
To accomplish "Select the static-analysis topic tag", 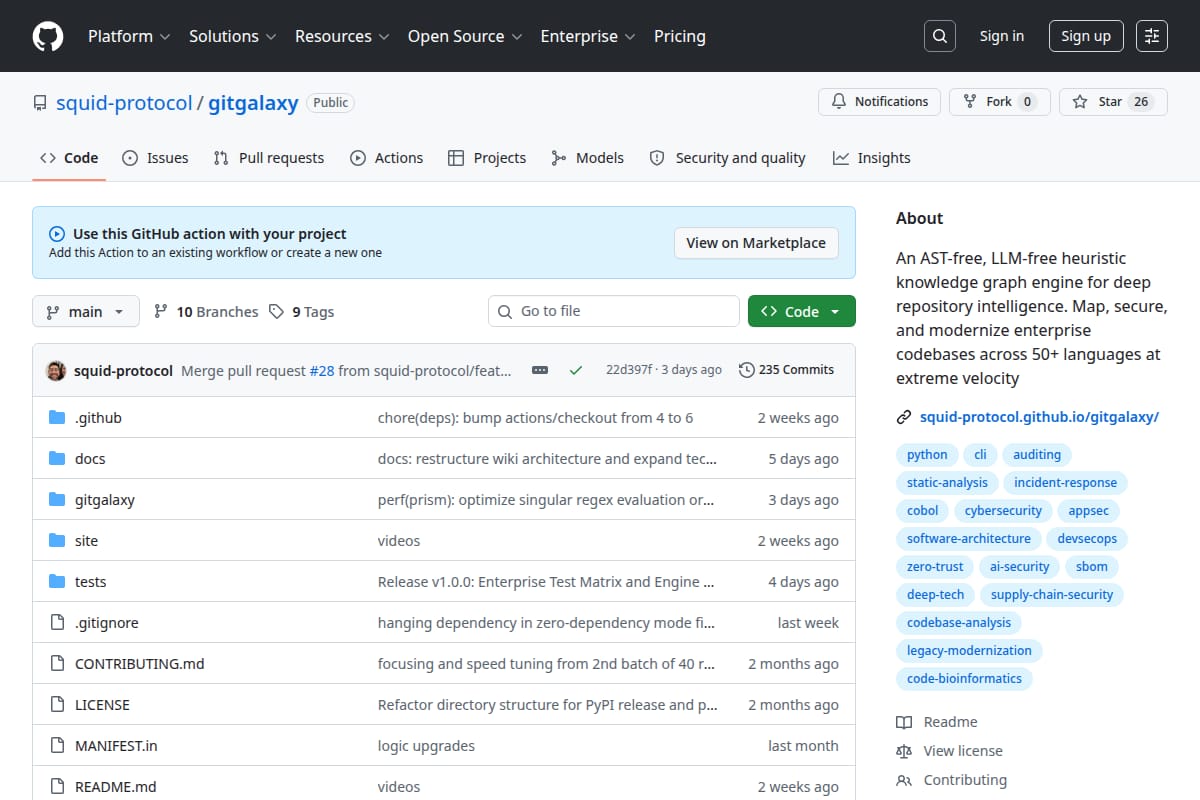I will pos(947,483).
